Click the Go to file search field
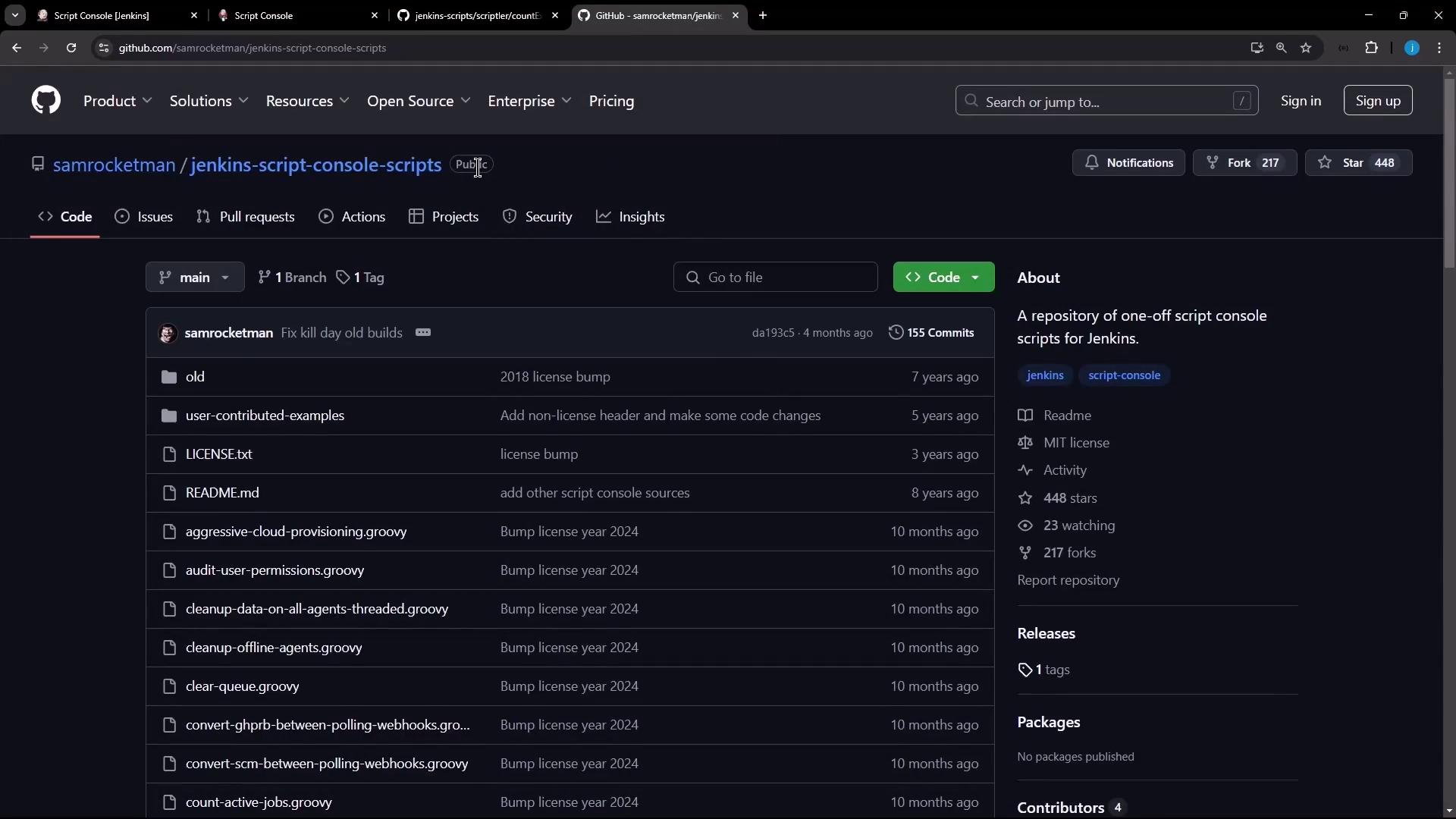 (x=776, y=278)
